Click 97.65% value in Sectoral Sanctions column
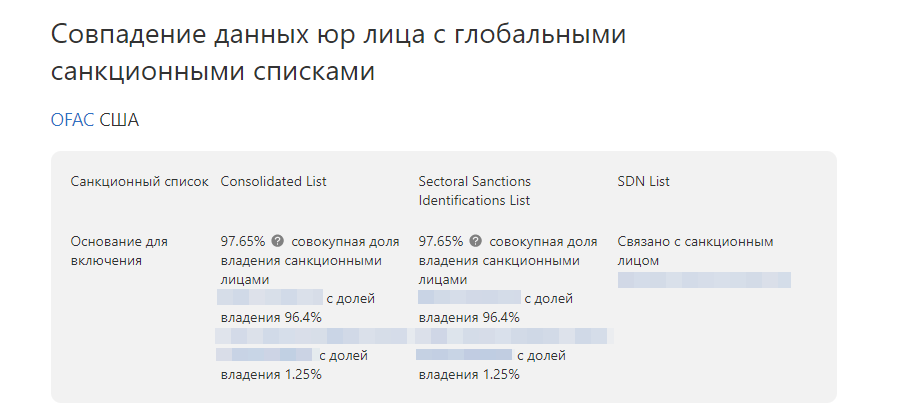 (441, 242)
